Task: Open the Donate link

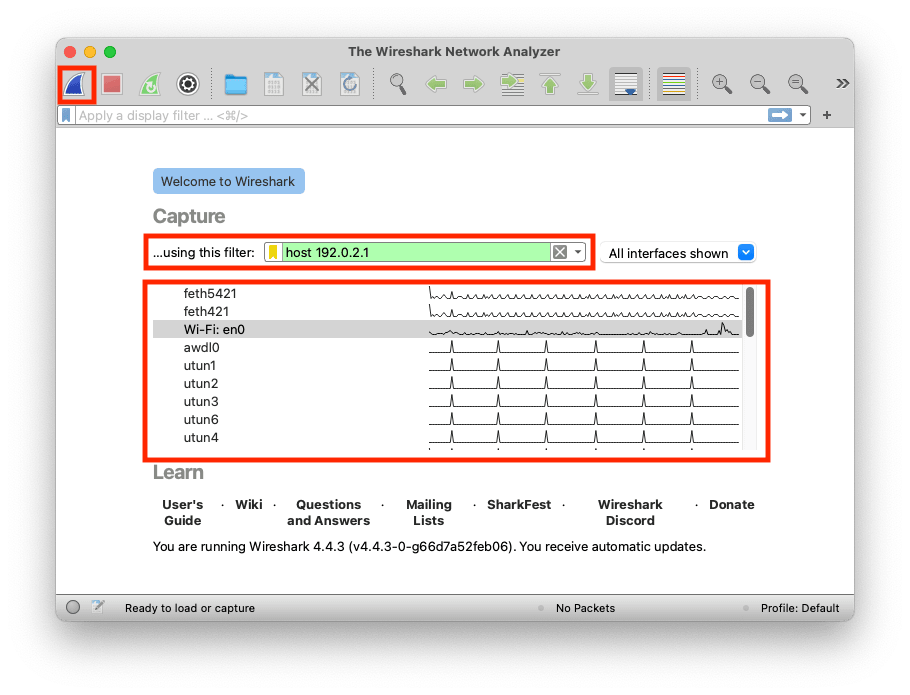Action: click(x=732, y=505)
